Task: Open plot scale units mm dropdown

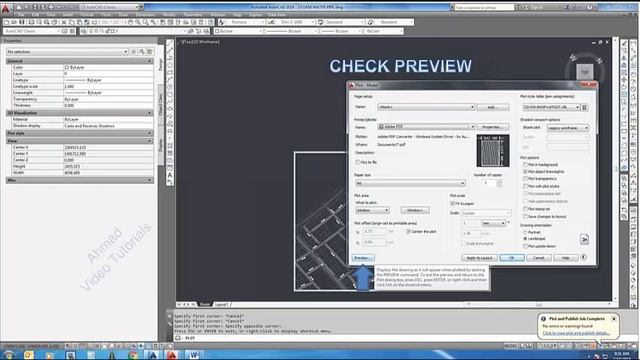Action: tap(494, 223)
